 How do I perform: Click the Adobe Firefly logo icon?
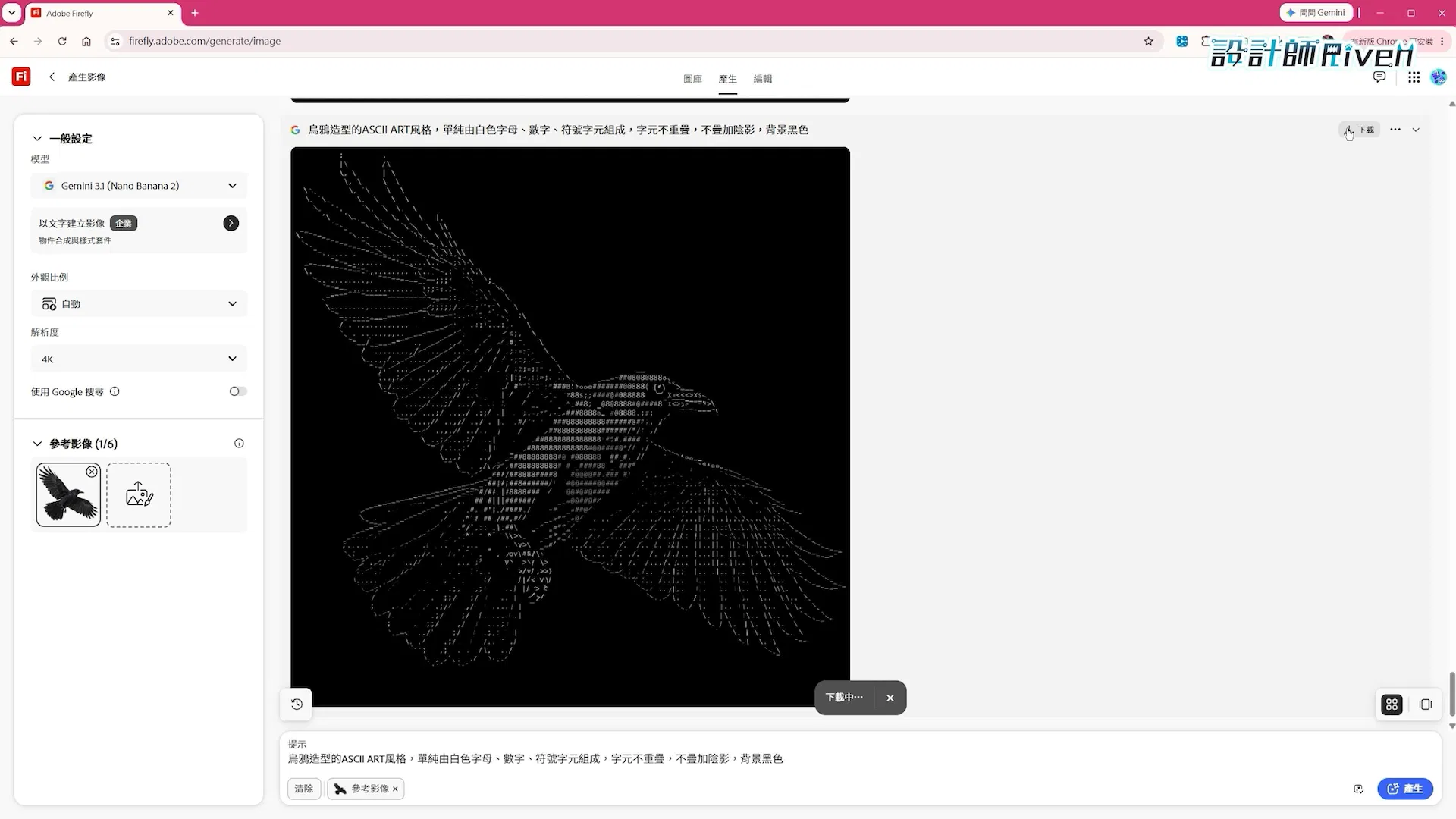click(x=21, y=77)
